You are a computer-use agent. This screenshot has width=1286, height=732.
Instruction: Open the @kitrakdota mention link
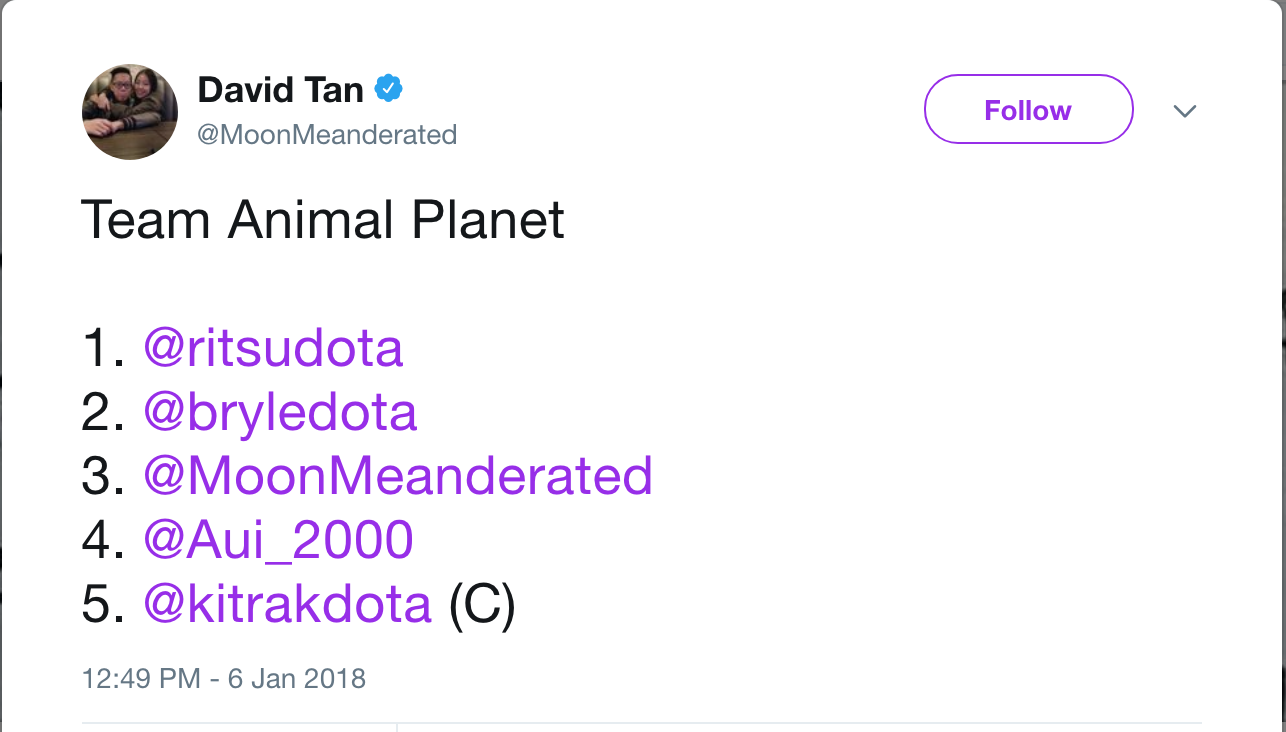point(287,604)
